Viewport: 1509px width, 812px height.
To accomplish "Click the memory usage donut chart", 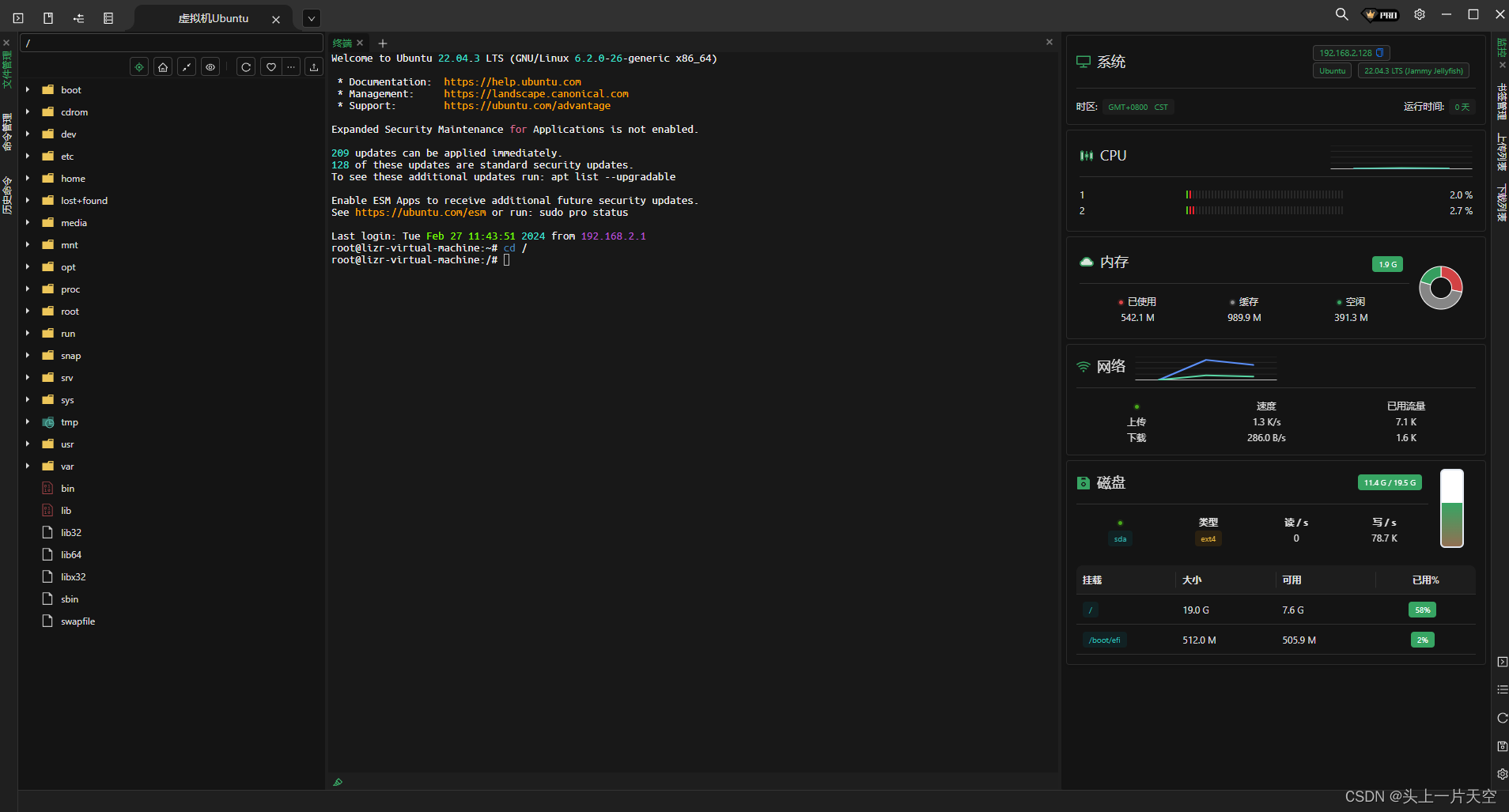I will pyautogui.click(x=1441, y=288).
